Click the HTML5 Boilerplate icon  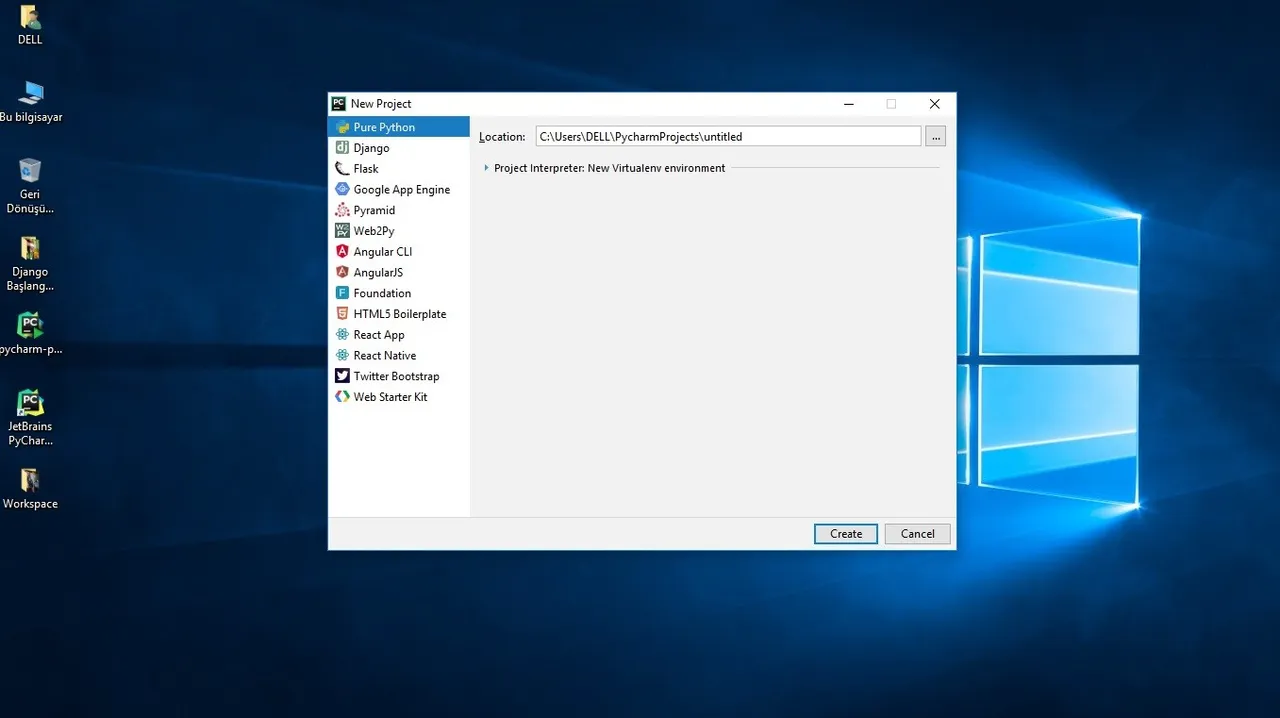click(342, 314)
